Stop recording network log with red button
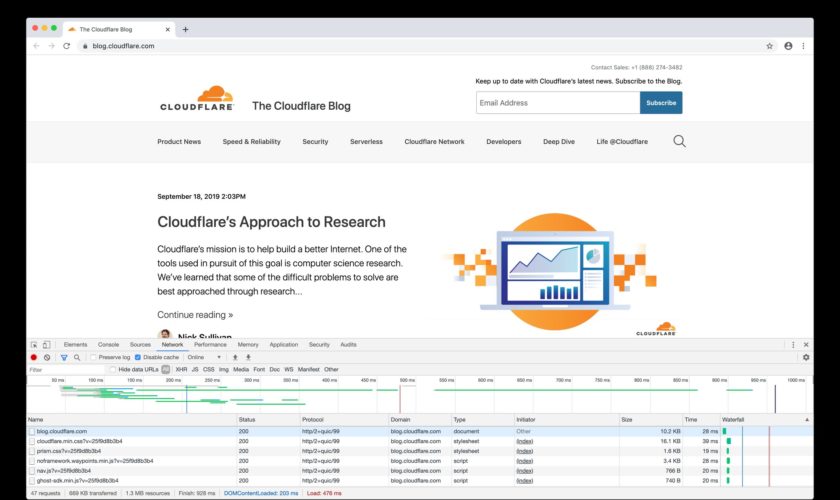This screenshot has width=840, height=500. 33,357
